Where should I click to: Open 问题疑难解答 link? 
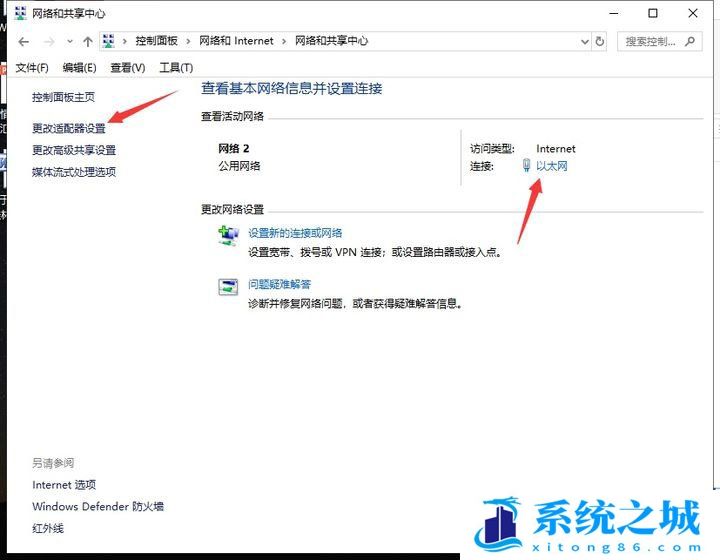[x=280, y=284]
